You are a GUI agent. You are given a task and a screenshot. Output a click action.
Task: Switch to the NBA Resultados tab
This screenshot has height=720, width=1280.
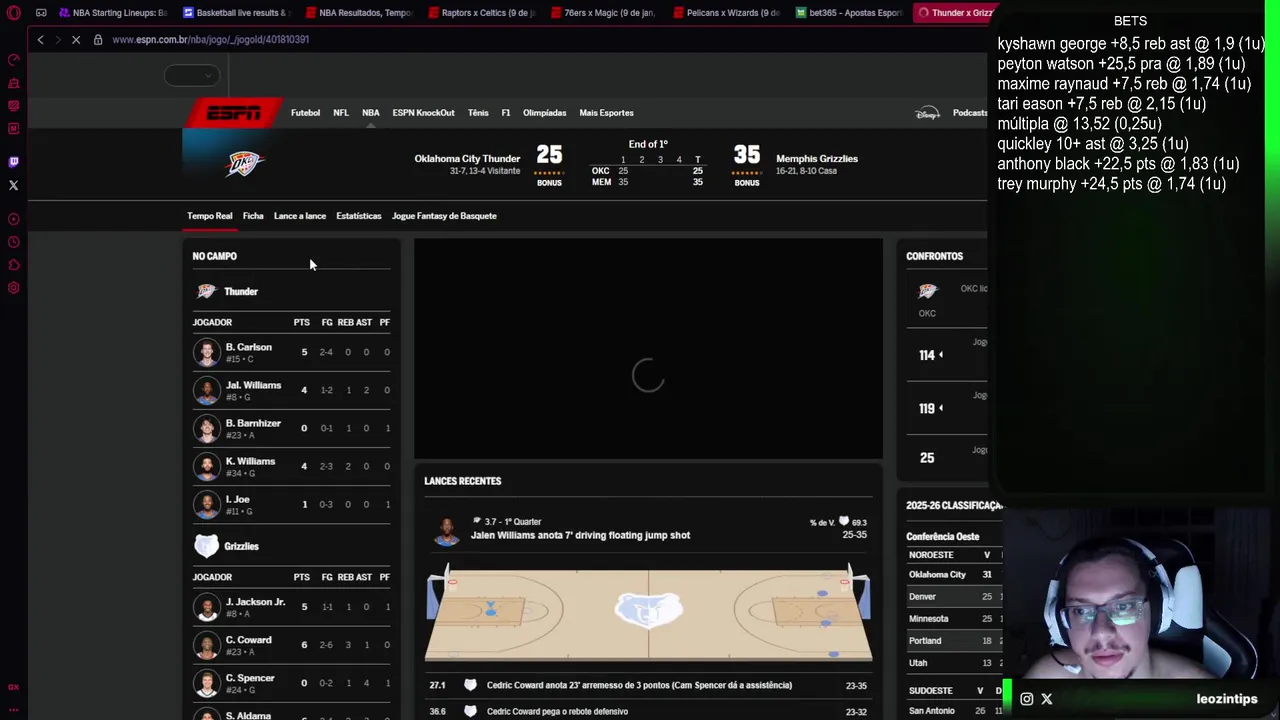point(359,13)
